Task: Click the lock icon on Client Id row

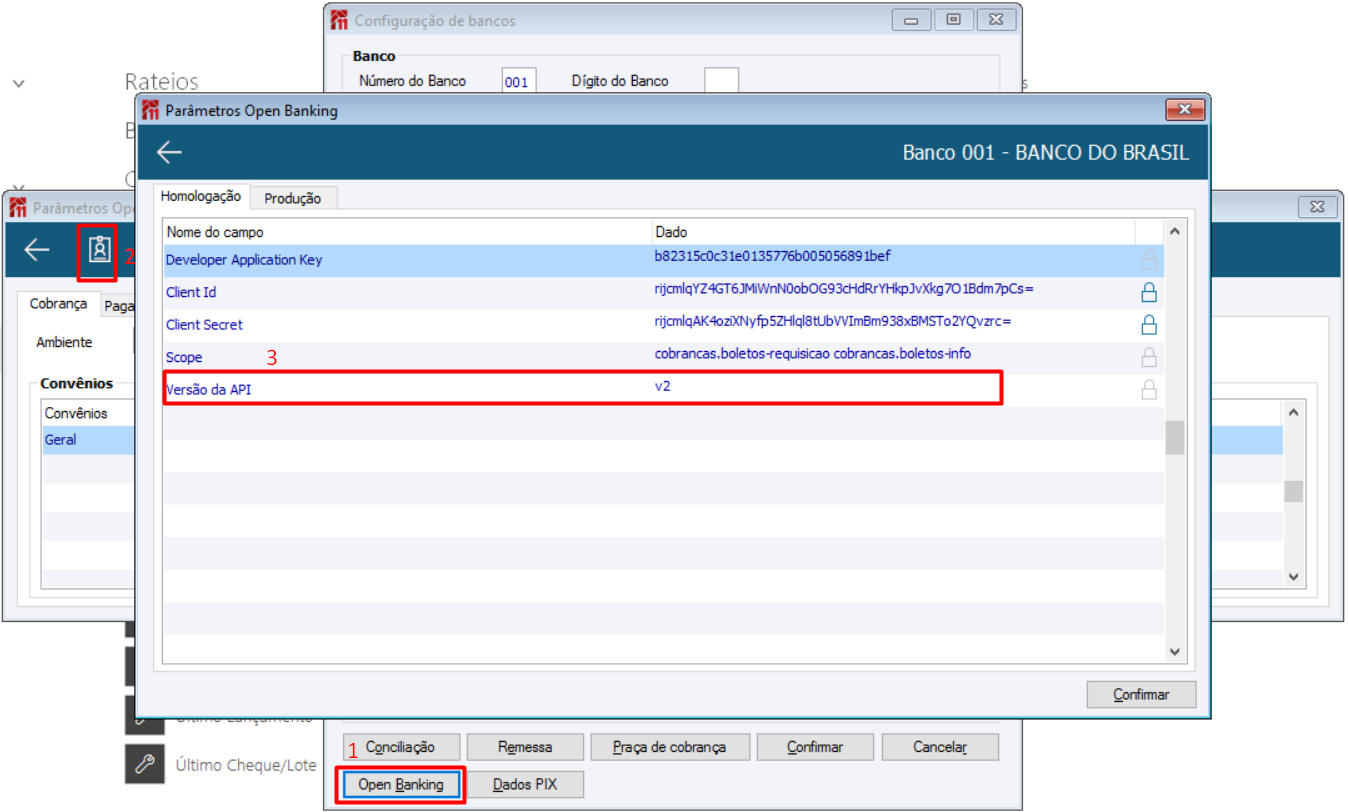Action: click(1149, 292)
